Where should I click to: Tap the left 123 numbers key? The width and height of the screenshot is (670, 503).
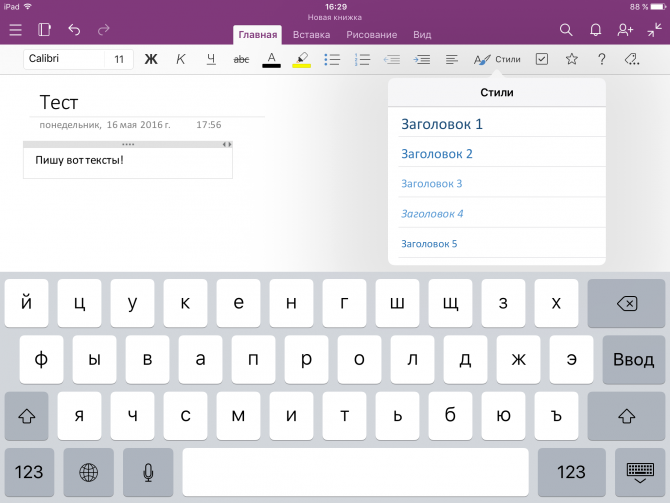pyautogui.click(x=29, y=472)
